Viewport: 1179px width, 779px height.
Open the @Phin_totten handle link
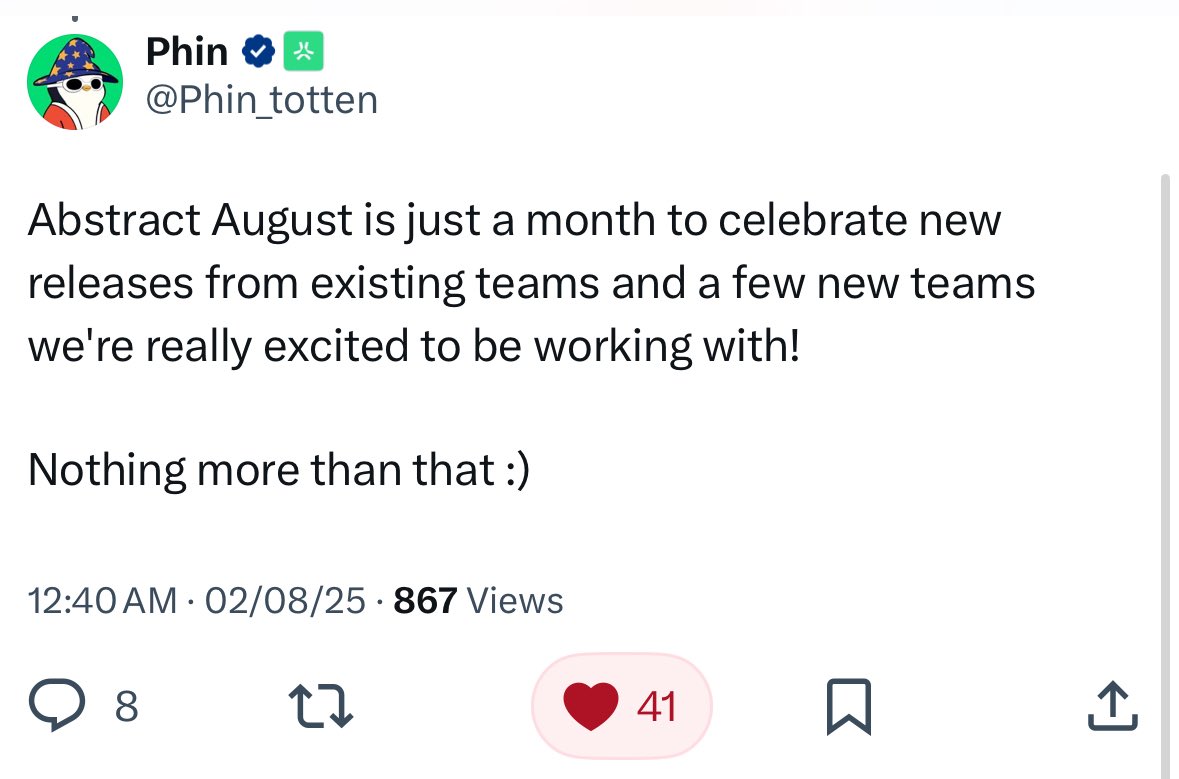[262, 100]
